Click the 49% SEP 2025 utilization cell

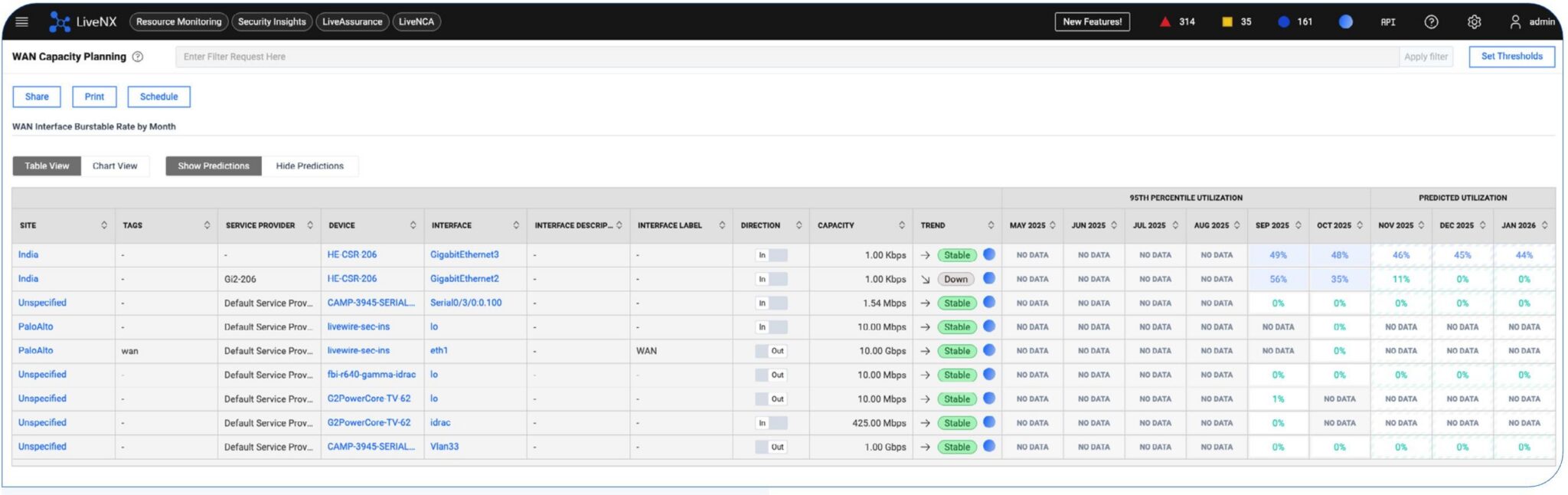pyautogui.click(x=1278, y=255)
